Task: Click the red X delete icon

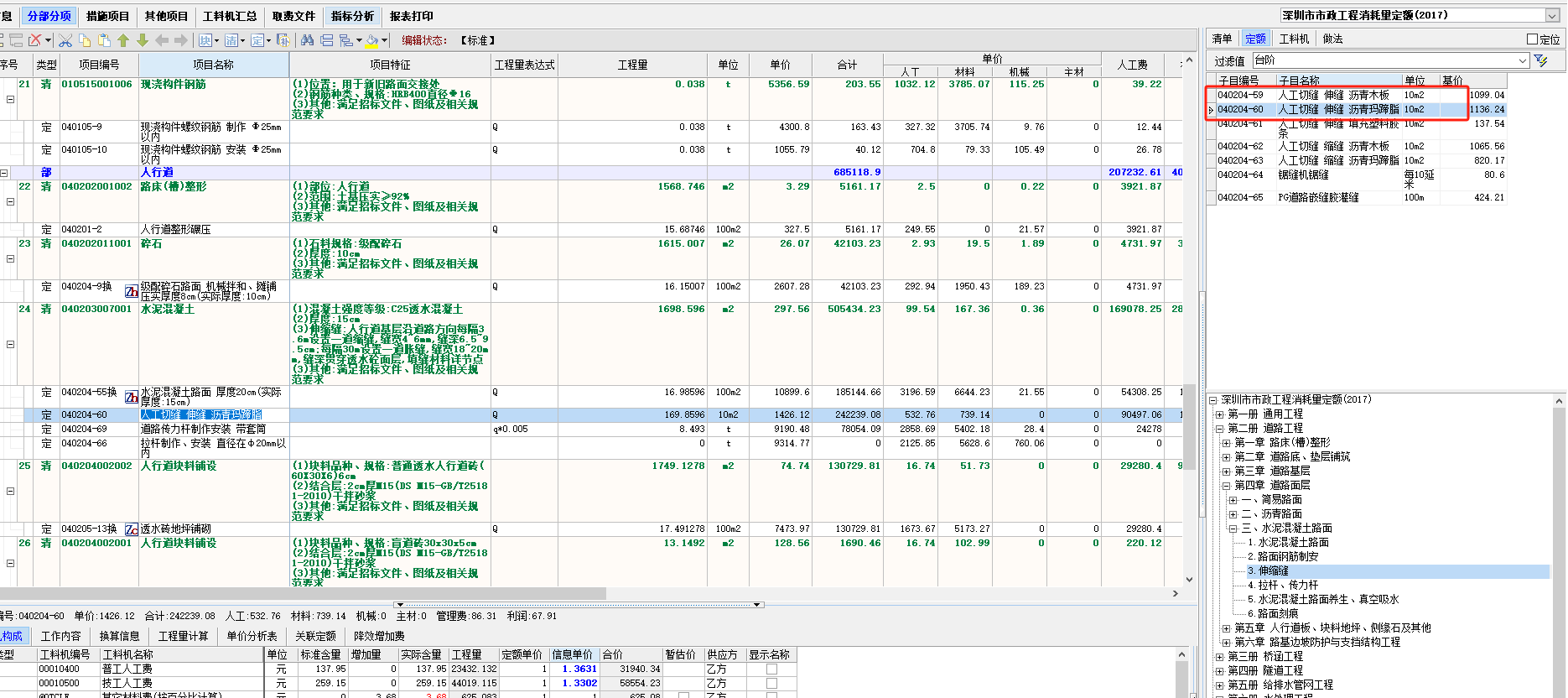Action: 35,40
